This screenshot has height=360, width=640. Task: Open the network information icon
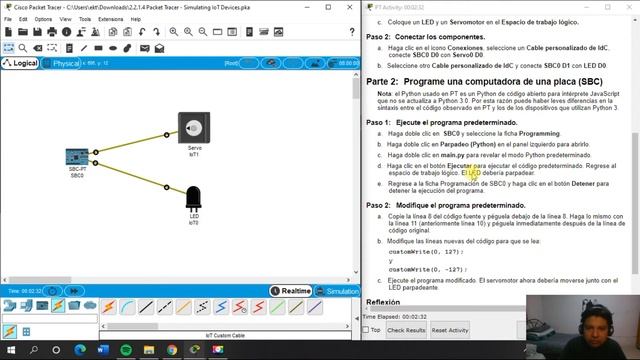tap(67, 32)
